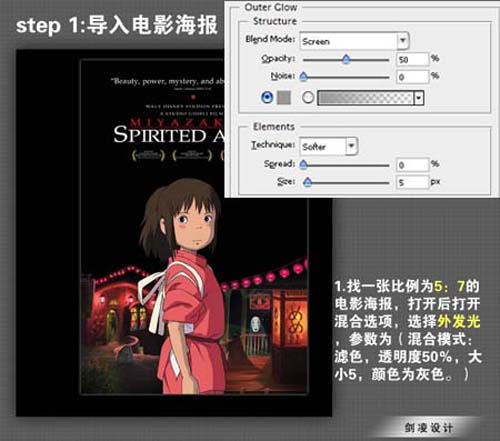Select the solid color radio button

click(267, 98)
